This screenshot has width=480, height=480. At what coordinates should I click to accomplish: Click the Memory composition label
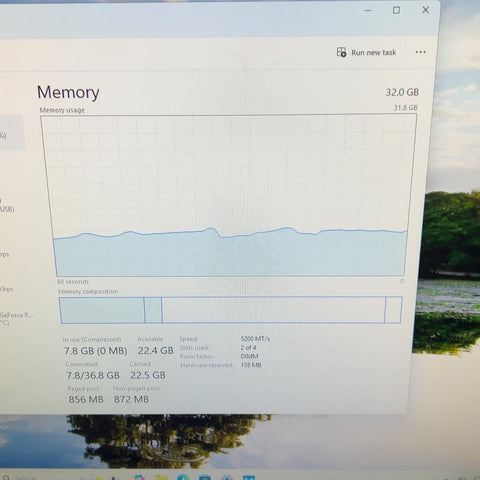tap(88, 292)
